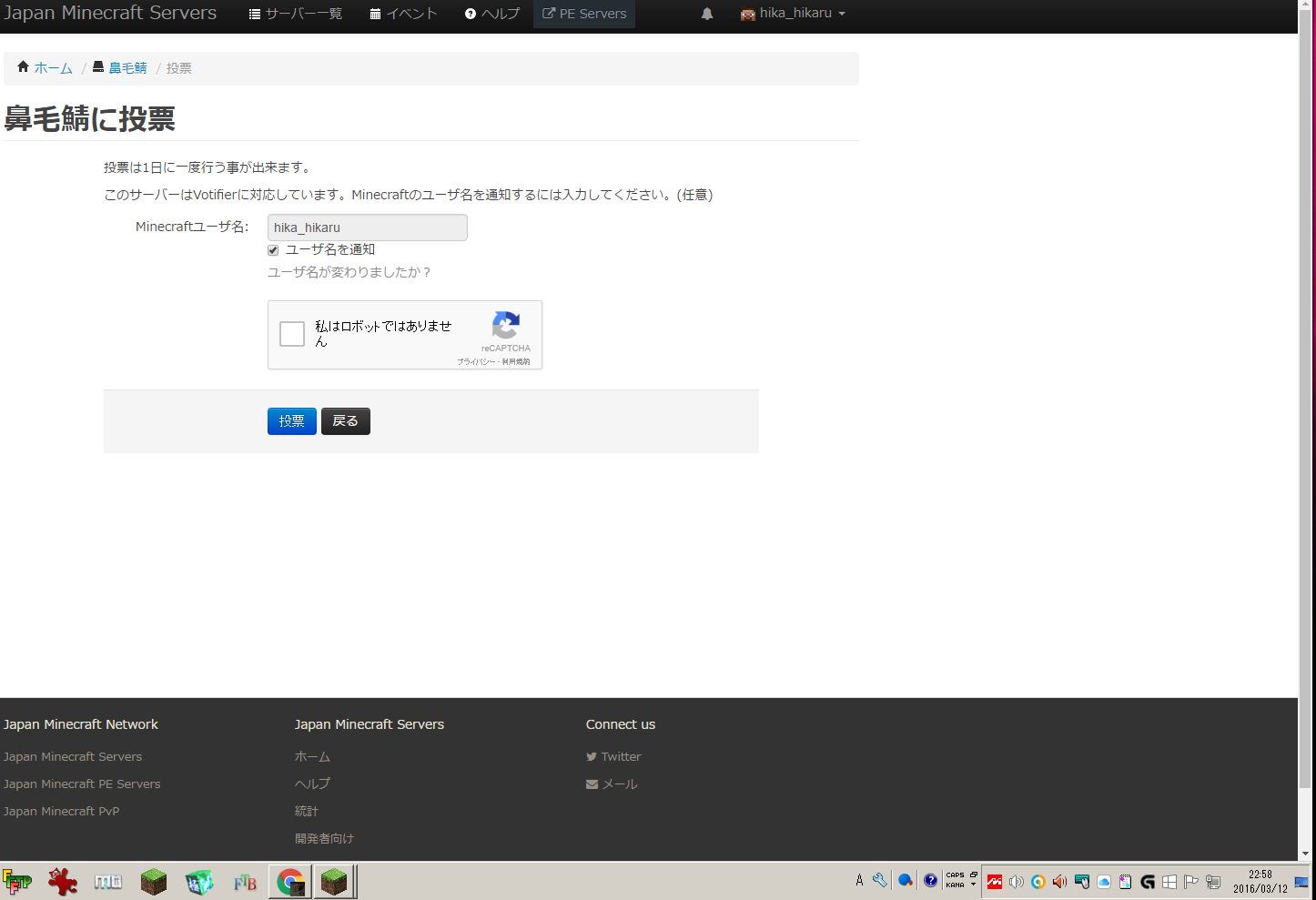Screen dimensions: 1316x900
Task: Click the server icon beside 鼻毛鯖 breadcrumb
Action: point(98,67)
